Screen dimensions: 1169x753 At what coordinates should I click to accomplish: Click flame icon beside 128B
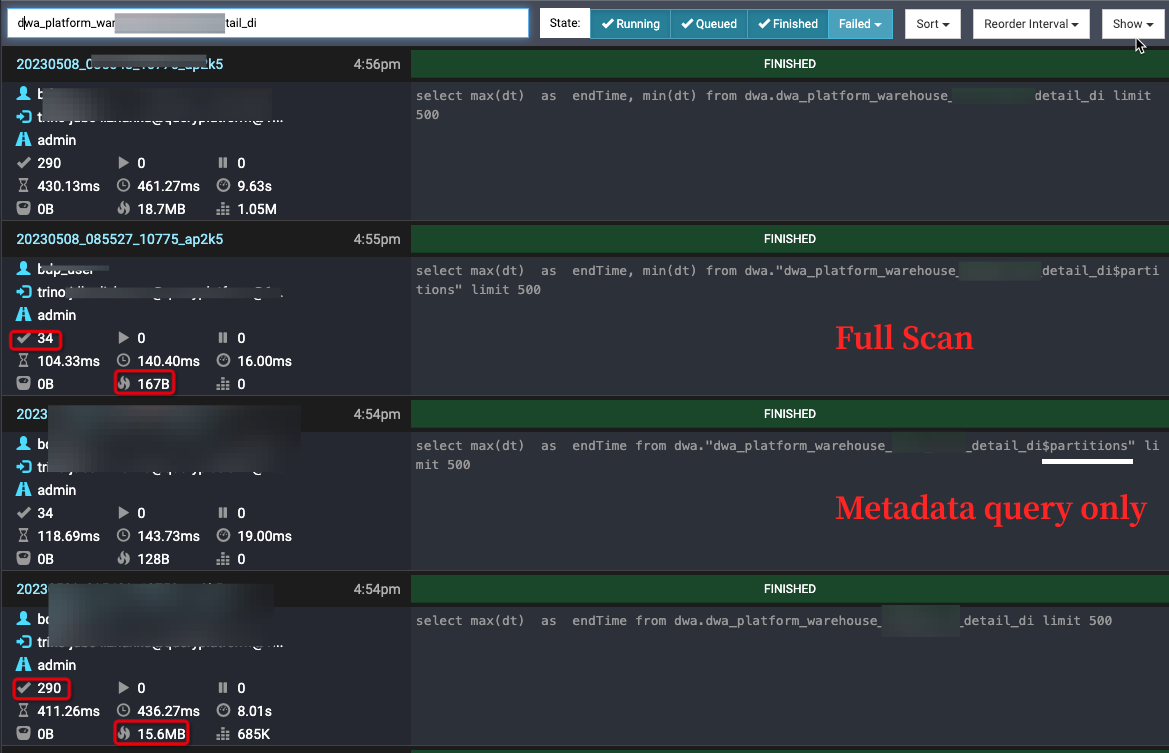coord(124,558)
